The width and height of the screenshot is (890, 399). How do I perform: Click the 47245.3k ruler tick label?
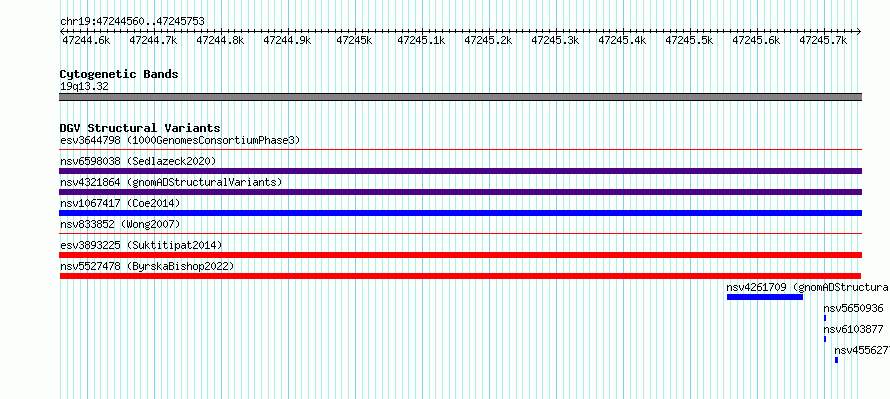[x=555, y=40]
